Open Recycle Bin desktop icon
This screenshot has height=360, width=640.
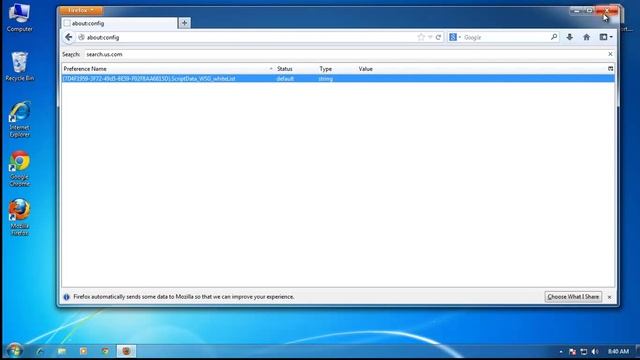20,67
